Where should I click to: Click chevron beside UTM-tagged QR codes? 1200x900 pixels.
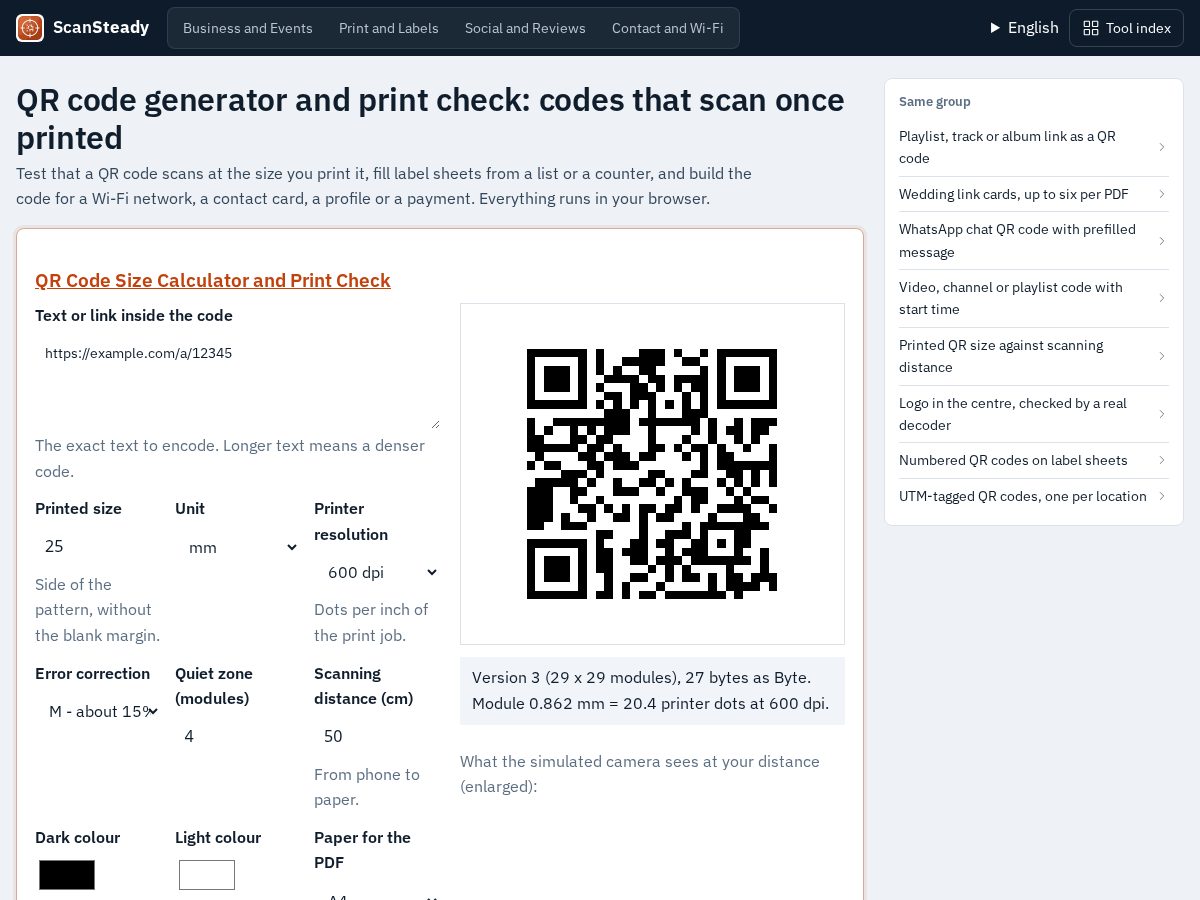coord(1162,496)
